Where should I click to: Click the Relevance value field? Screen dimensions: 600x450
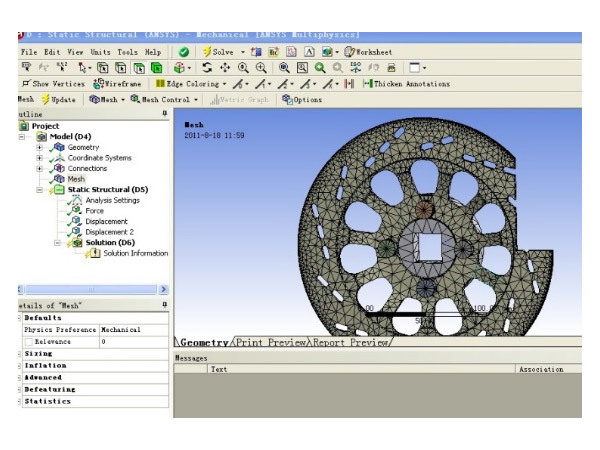pos(134,342)
